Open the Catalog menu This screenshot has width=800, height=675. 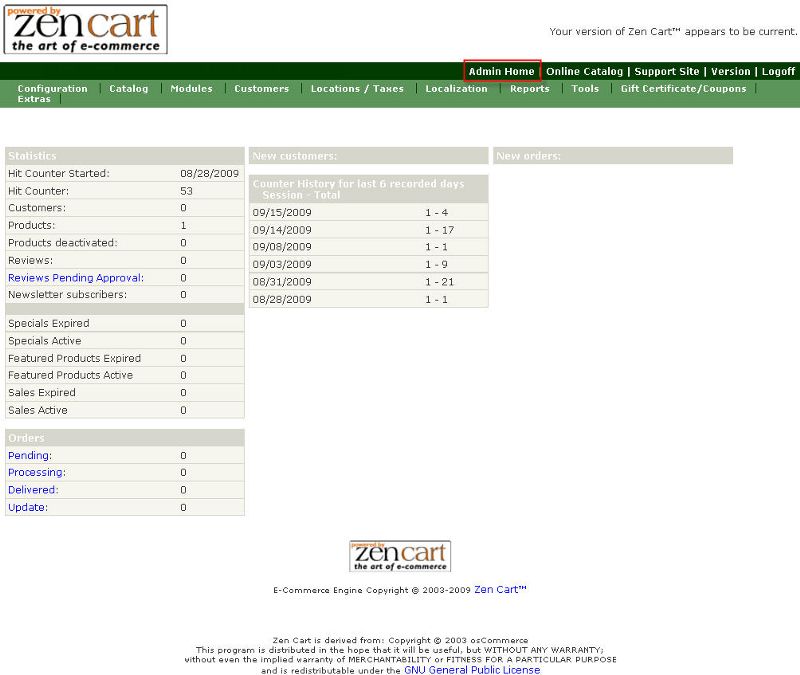click(x=128, y=89)
